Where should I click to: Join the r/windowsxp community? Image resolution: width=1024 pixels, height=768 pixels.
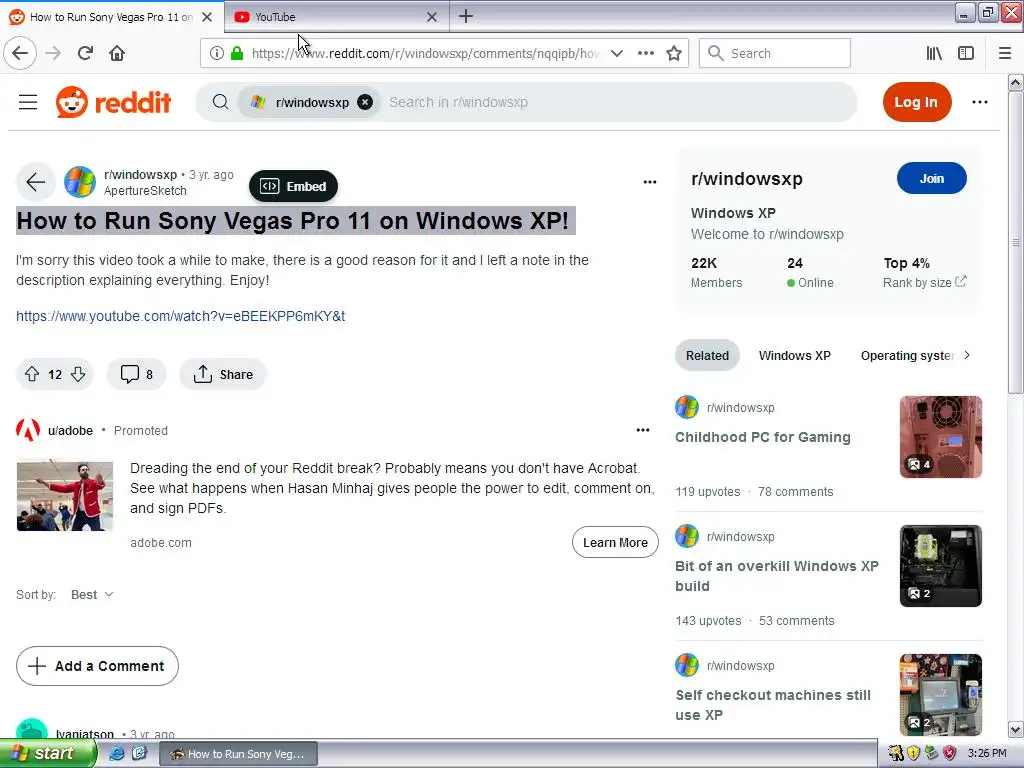(932, 178)
